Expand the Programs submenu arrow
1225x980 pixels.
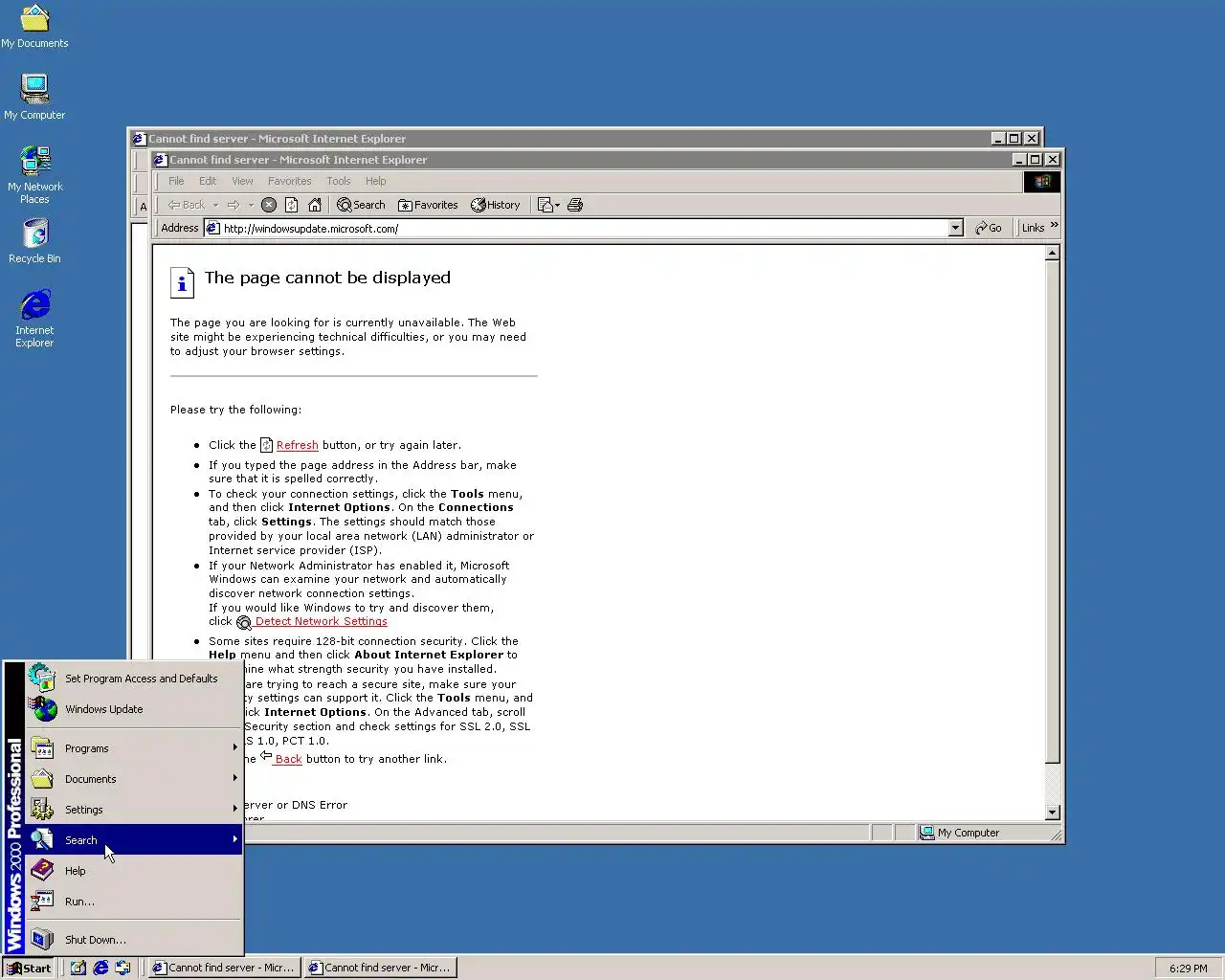[x=234, y=747]
